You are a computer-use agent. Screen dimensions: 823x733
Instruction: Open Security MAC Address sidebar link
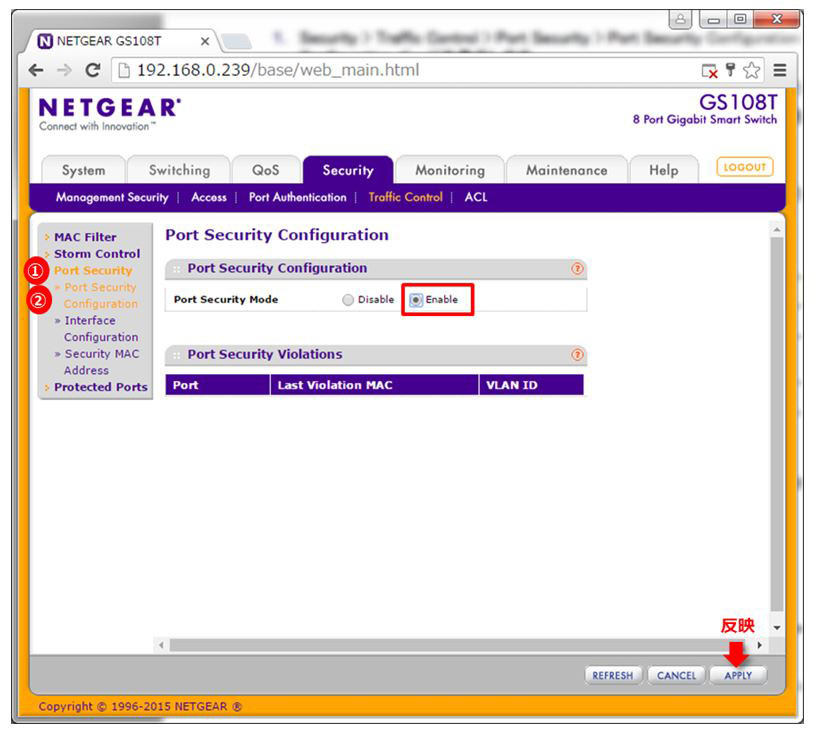(101, 362)
